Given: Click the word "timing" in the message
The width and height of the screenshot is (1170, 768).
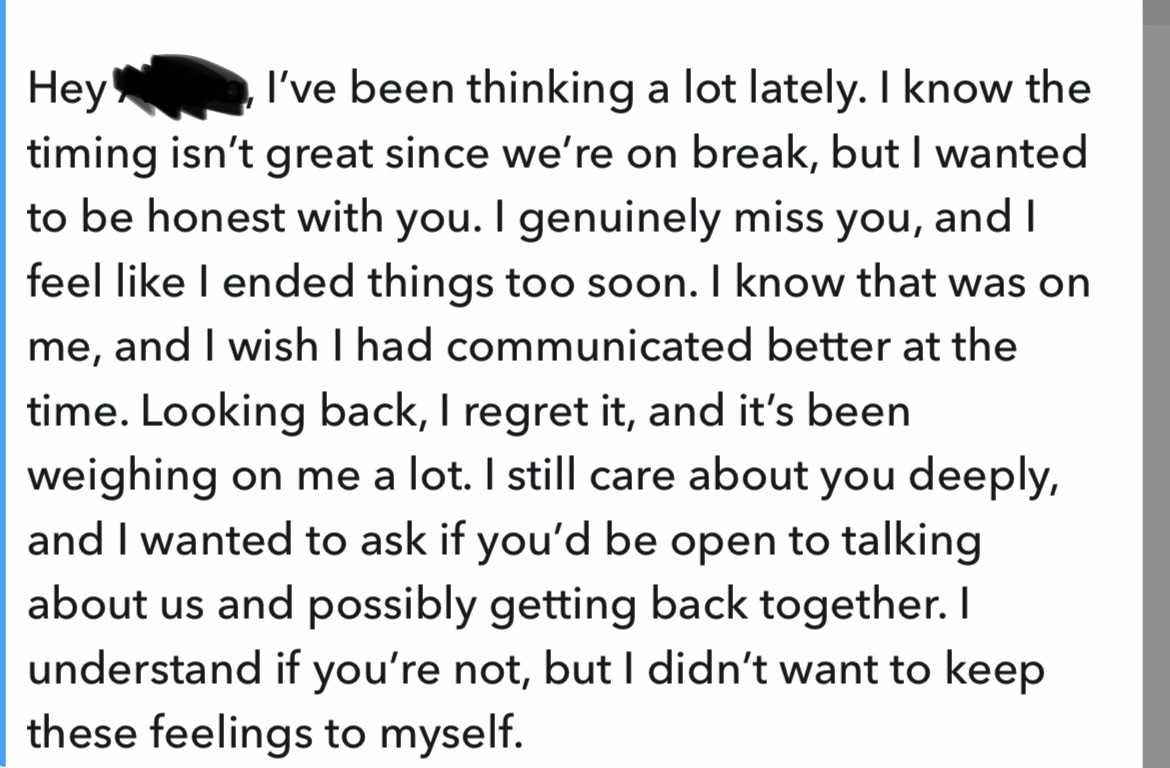Looking at the screenshot, I should pyautogui.click(x=91, y=154).
